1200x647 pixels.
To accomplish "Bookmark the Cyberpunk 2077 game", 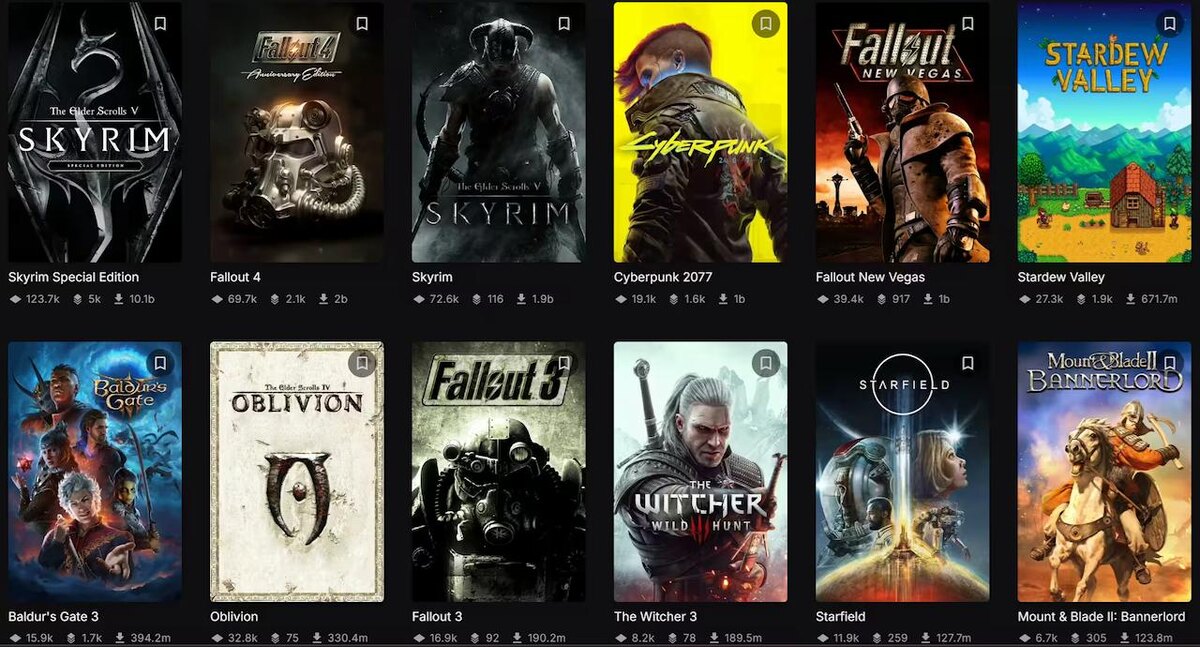I will pos(766,24).
